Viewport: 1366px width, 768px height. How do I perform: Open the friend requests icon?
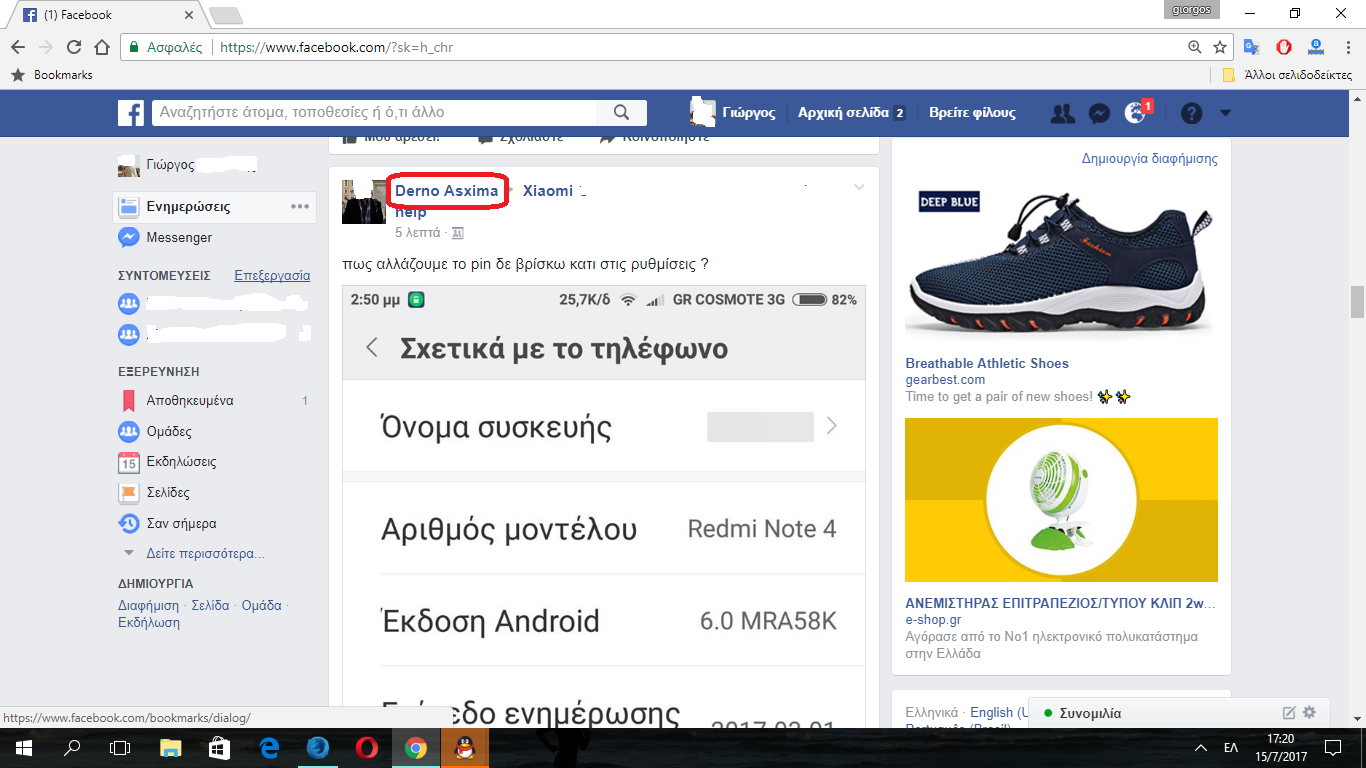pyautogui.click(x=1062, y=113)
